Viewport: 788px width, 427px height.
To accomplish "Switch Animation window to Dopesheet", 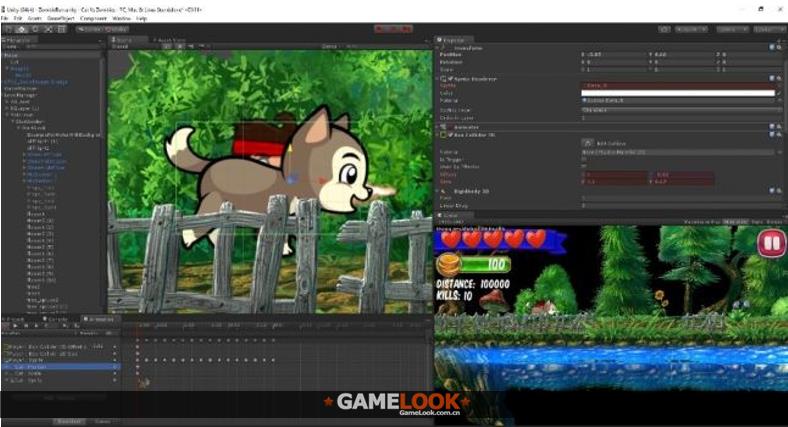I will point(68,421).
